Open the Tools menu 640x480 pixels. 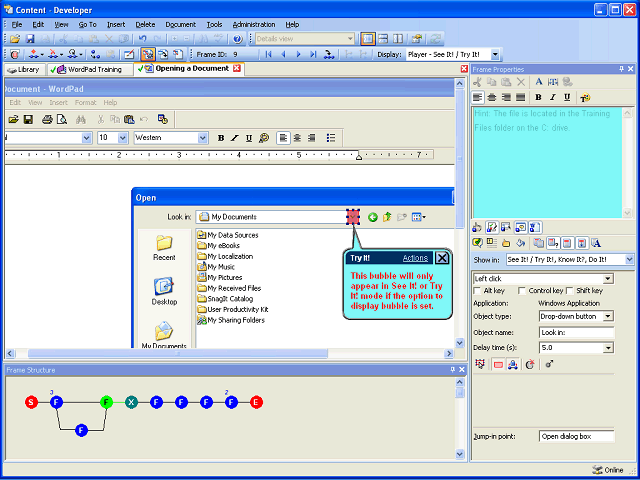tap(214, 24)
